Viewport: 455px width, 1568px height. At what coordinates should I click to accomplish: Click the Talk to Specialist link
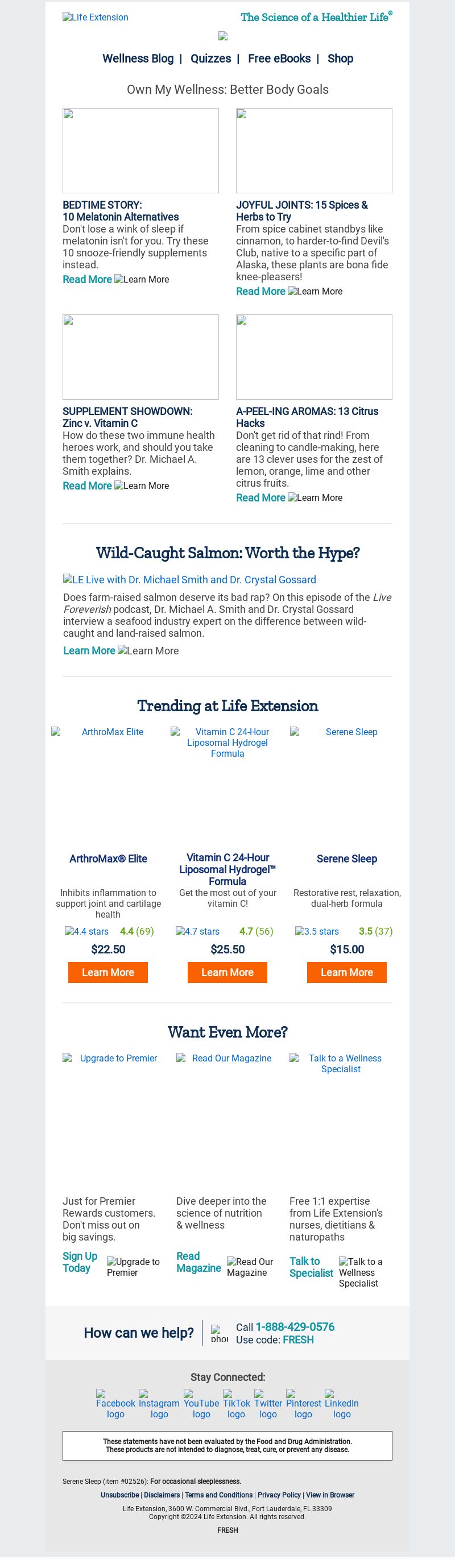tap(311, 1267)
